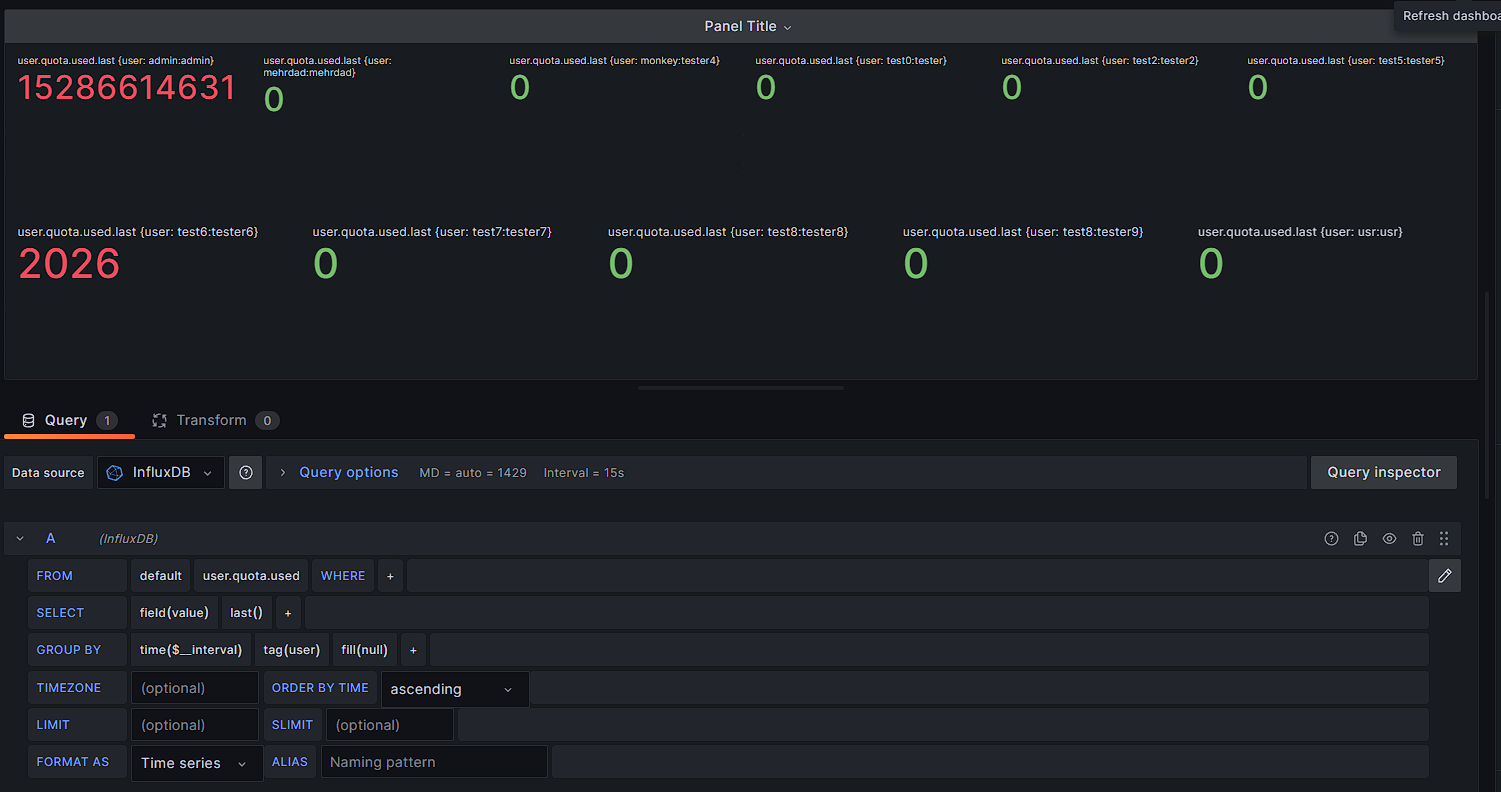Click the query help icon in row A

tap(1331, 539)
